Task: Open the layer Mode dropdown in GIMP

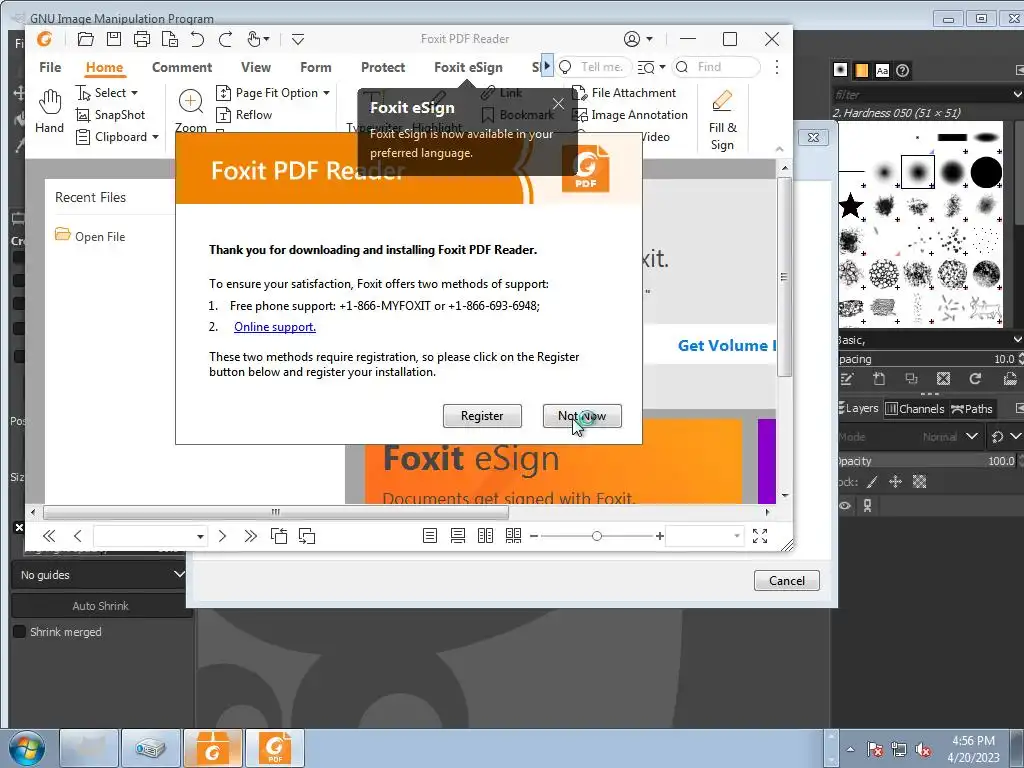Action: click(x=910, y=436)
